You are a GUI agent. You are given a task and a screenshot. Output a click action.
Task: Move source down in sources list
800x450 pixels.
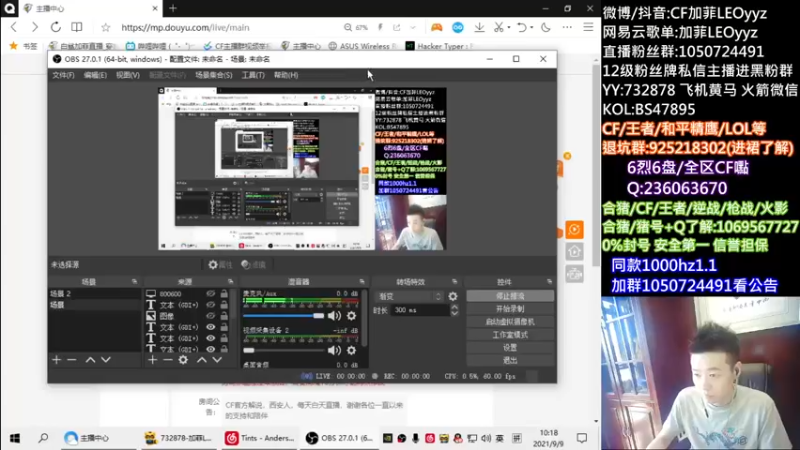tap(217, 360)
